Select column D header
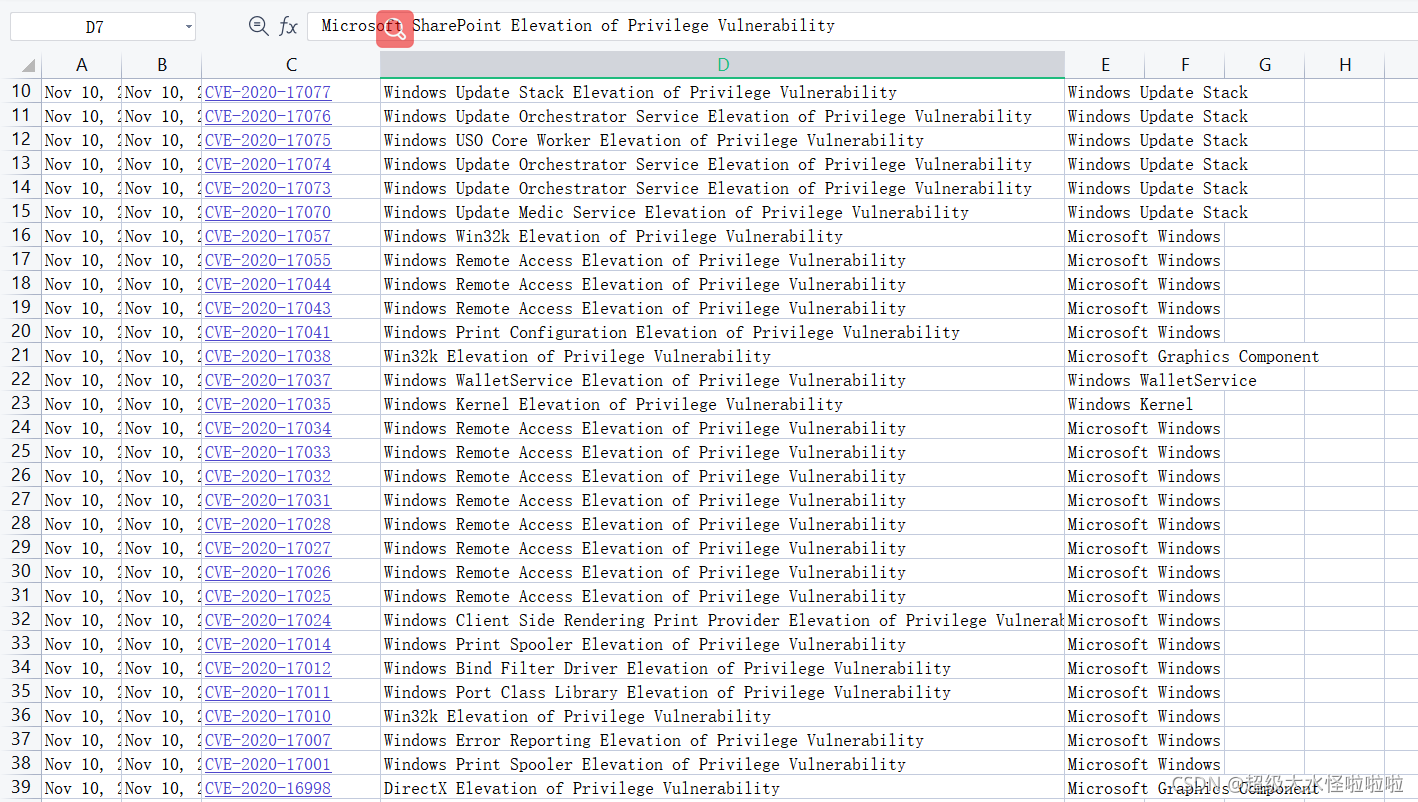1418x802 pixels. tap(723, 65)
